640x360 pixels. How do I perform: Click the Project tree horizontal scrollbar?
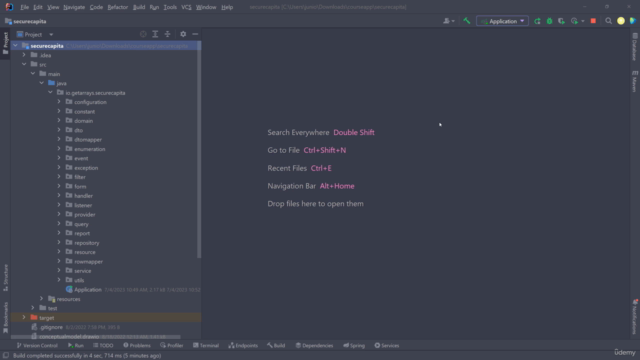[96, 337]
